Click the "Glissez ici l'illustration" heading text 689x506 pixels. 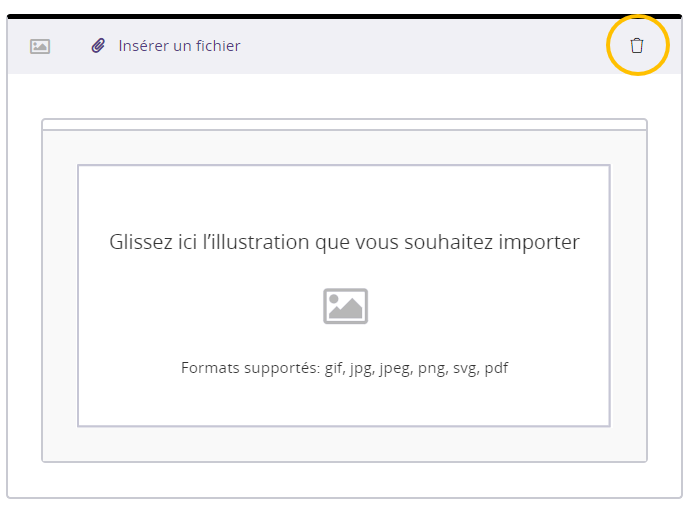click(344, 242)
